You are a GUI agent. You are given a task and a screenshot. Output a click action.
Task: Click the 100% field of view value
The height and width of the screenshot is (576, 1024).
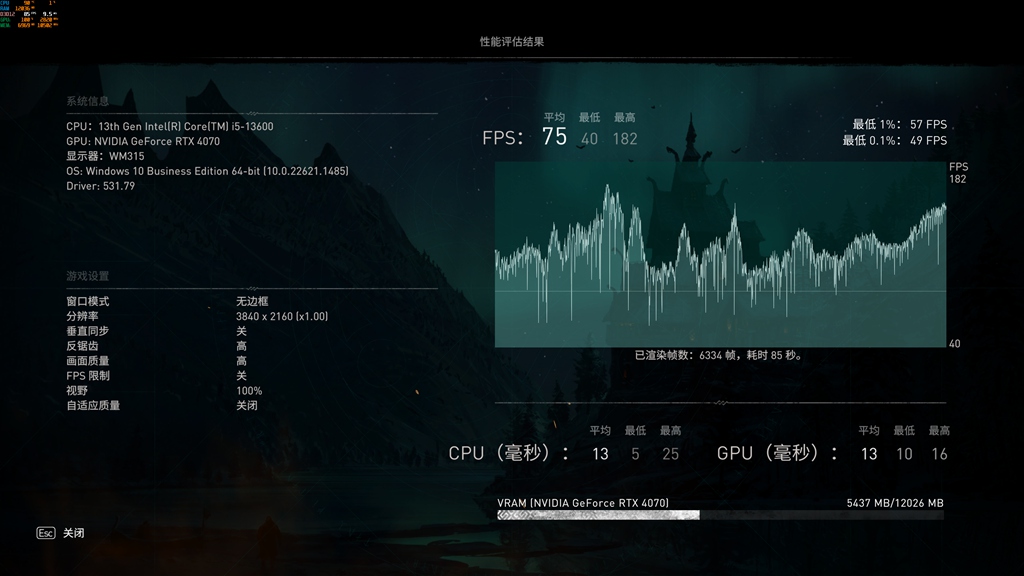[x=249, y=391]
